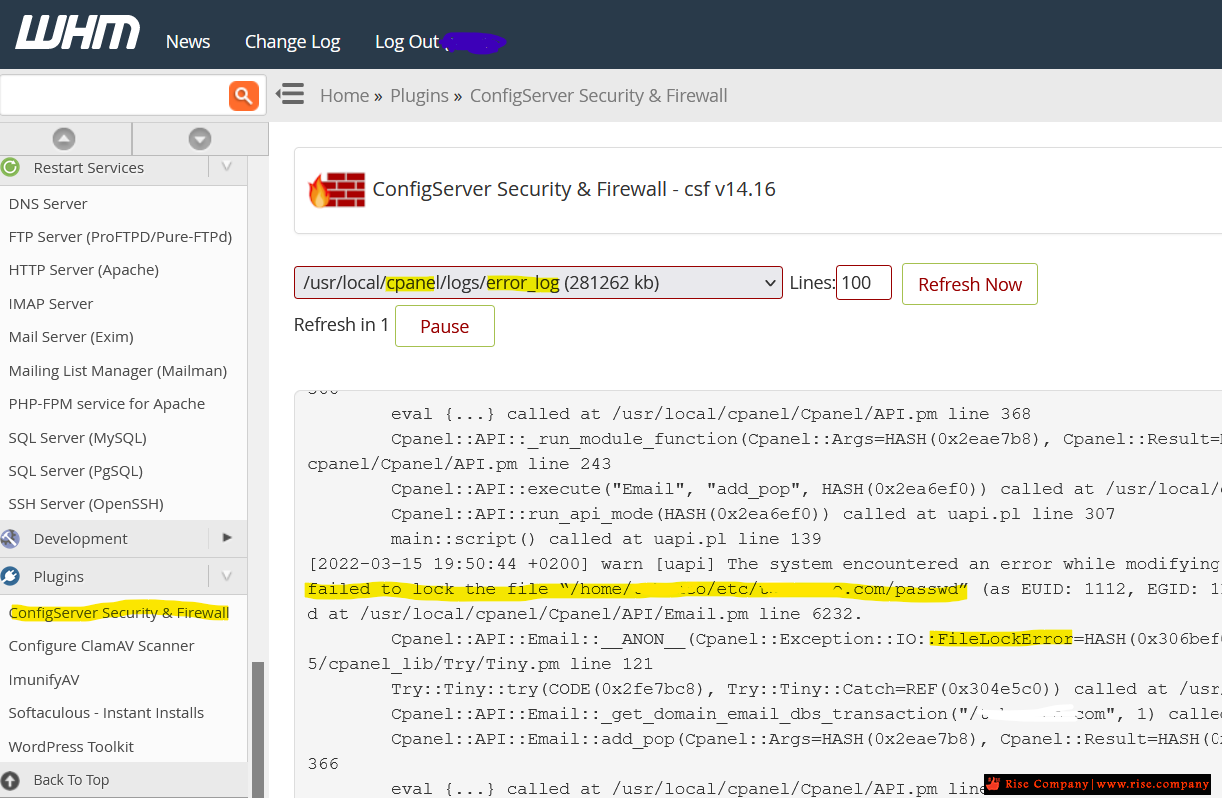
Task: Open WordPress Toolkit plugin
Action: coord(71,746)
